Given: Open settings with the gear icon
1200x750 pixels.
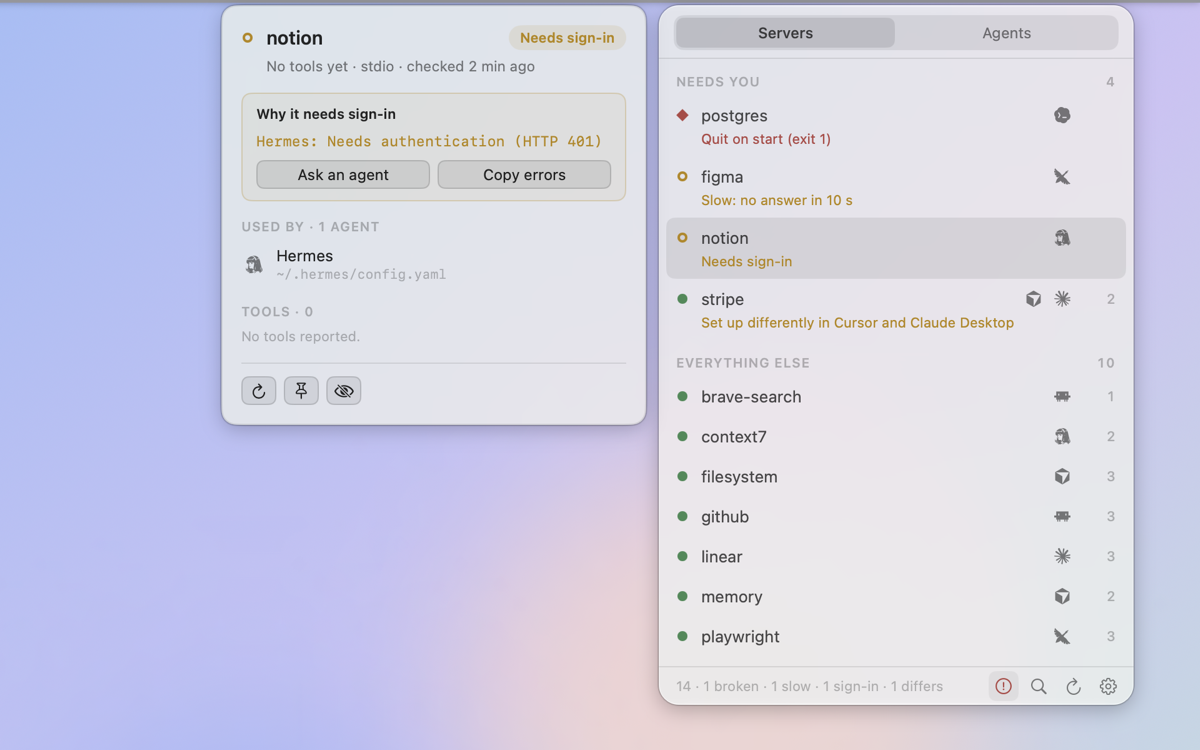Looking at the screenshot, I should (1108, 686).
